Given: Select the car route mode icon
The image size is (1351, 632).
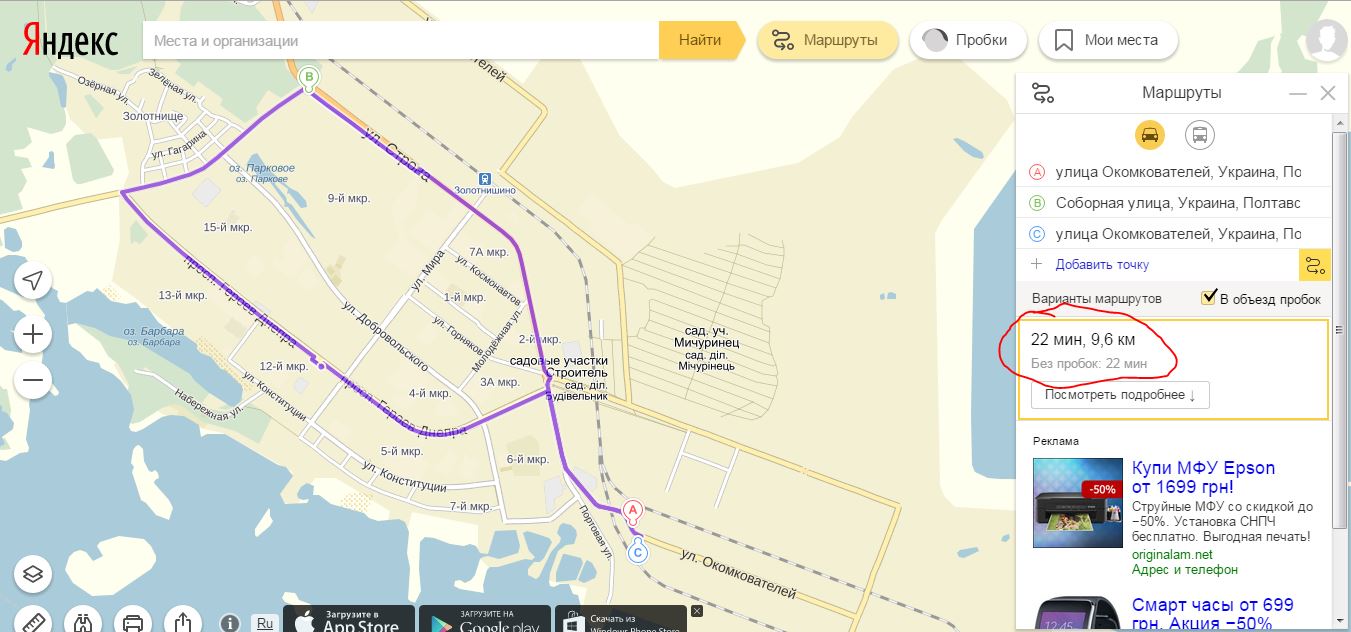Looking at the screenshot, I should tap(1150, 135).
